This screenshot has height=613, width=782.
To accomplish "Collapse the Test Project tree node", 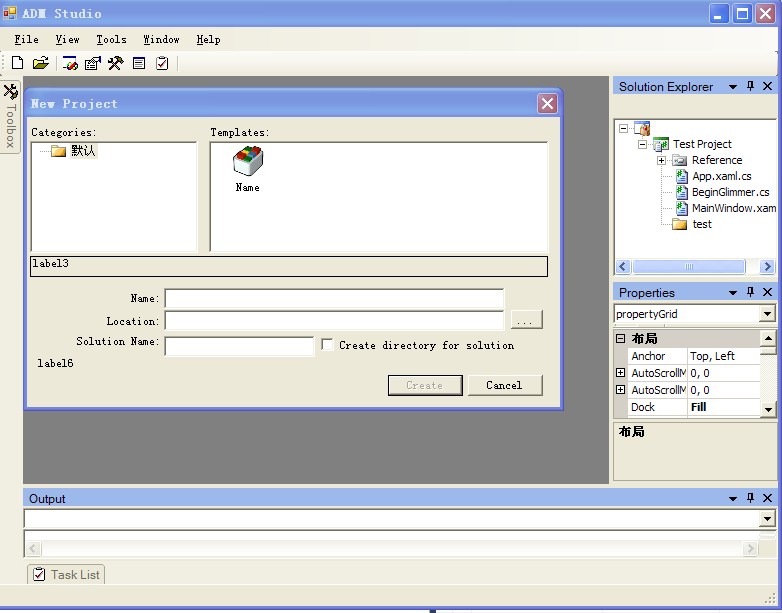I will tap(643, 144).
